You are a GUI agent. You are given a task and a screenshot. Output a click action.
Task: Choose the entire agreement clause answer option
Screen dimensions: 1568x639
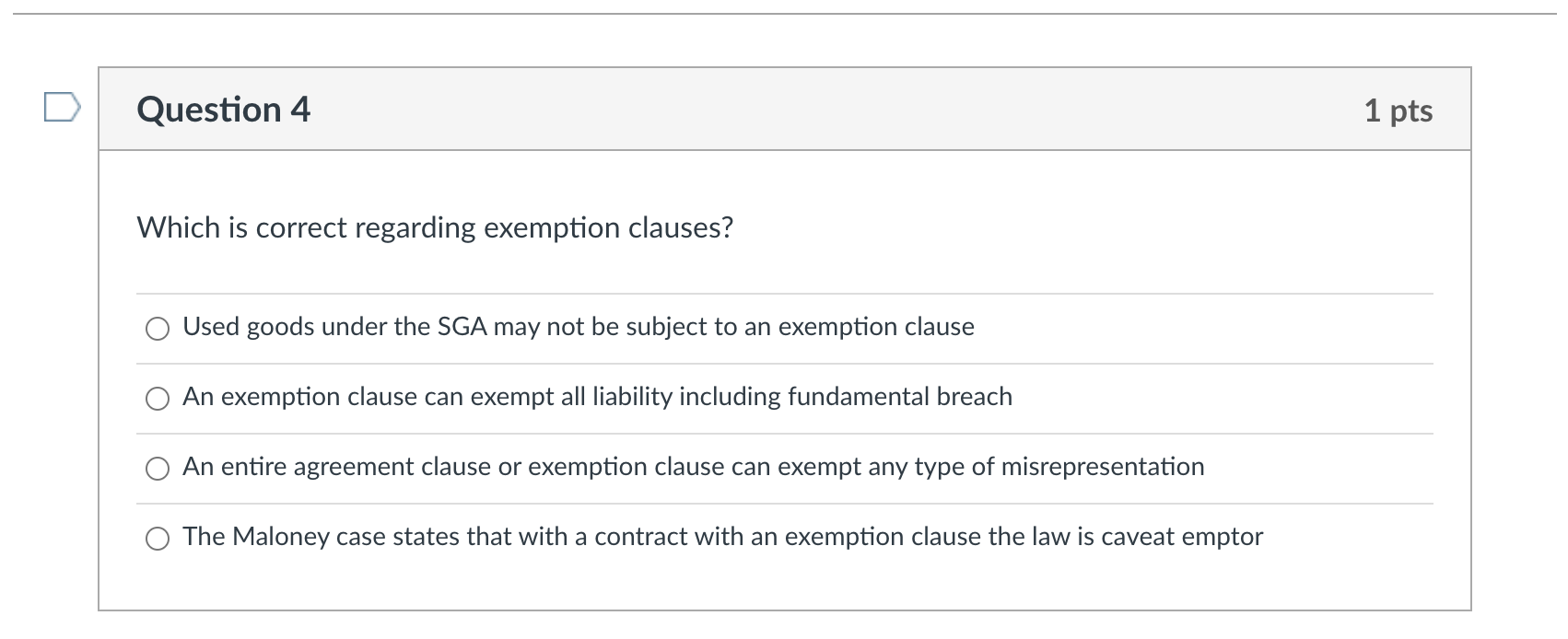[x=157, y=469]
